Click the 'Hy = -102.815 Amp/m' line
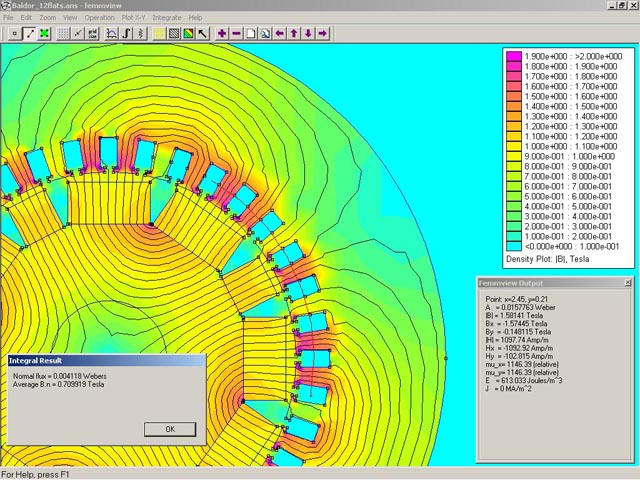 click(519, 356)
